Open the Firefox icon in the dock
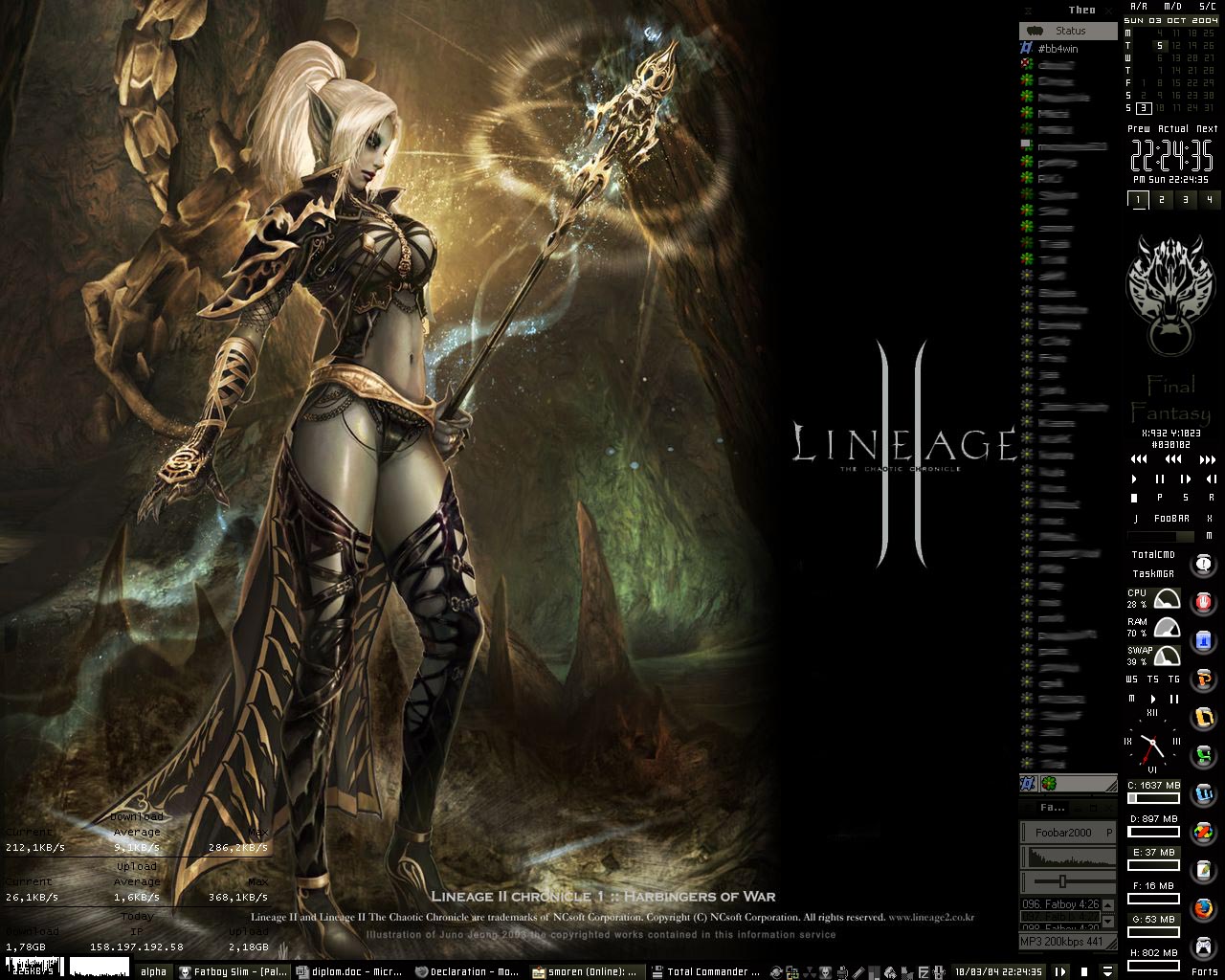 tap(1203, 908)
